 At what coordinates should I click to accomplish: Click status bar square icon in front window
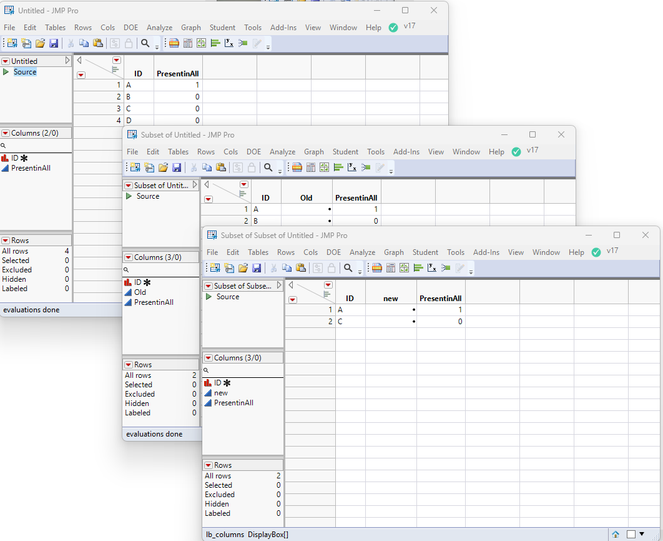pos(630,534)
